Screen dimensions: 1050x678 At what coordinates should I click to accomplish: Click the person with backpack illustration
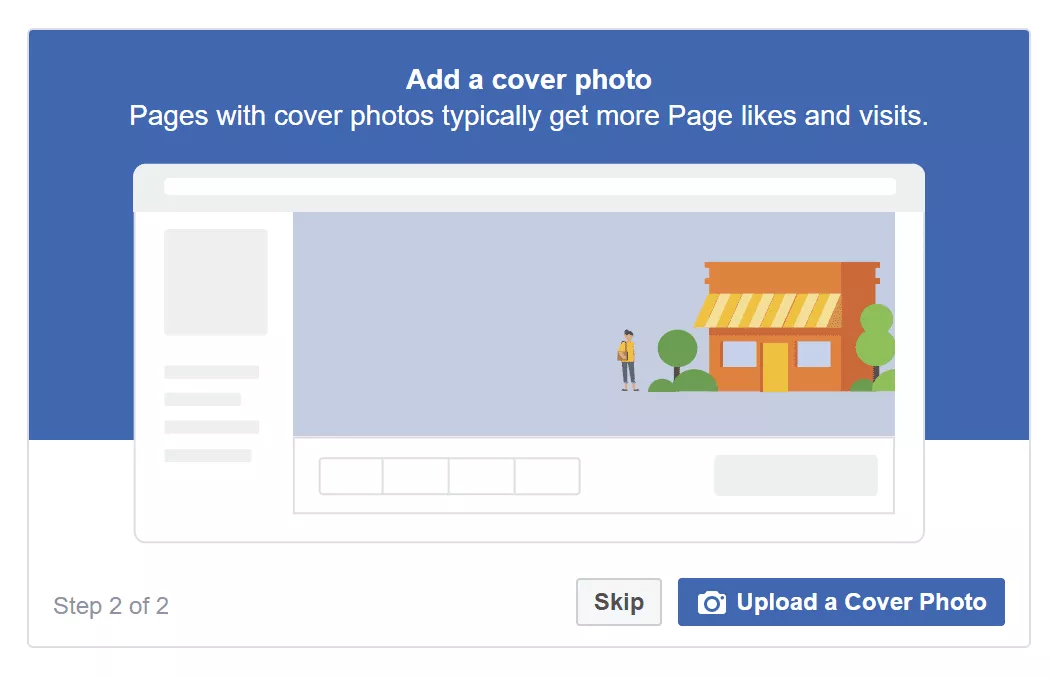point(628,359)
